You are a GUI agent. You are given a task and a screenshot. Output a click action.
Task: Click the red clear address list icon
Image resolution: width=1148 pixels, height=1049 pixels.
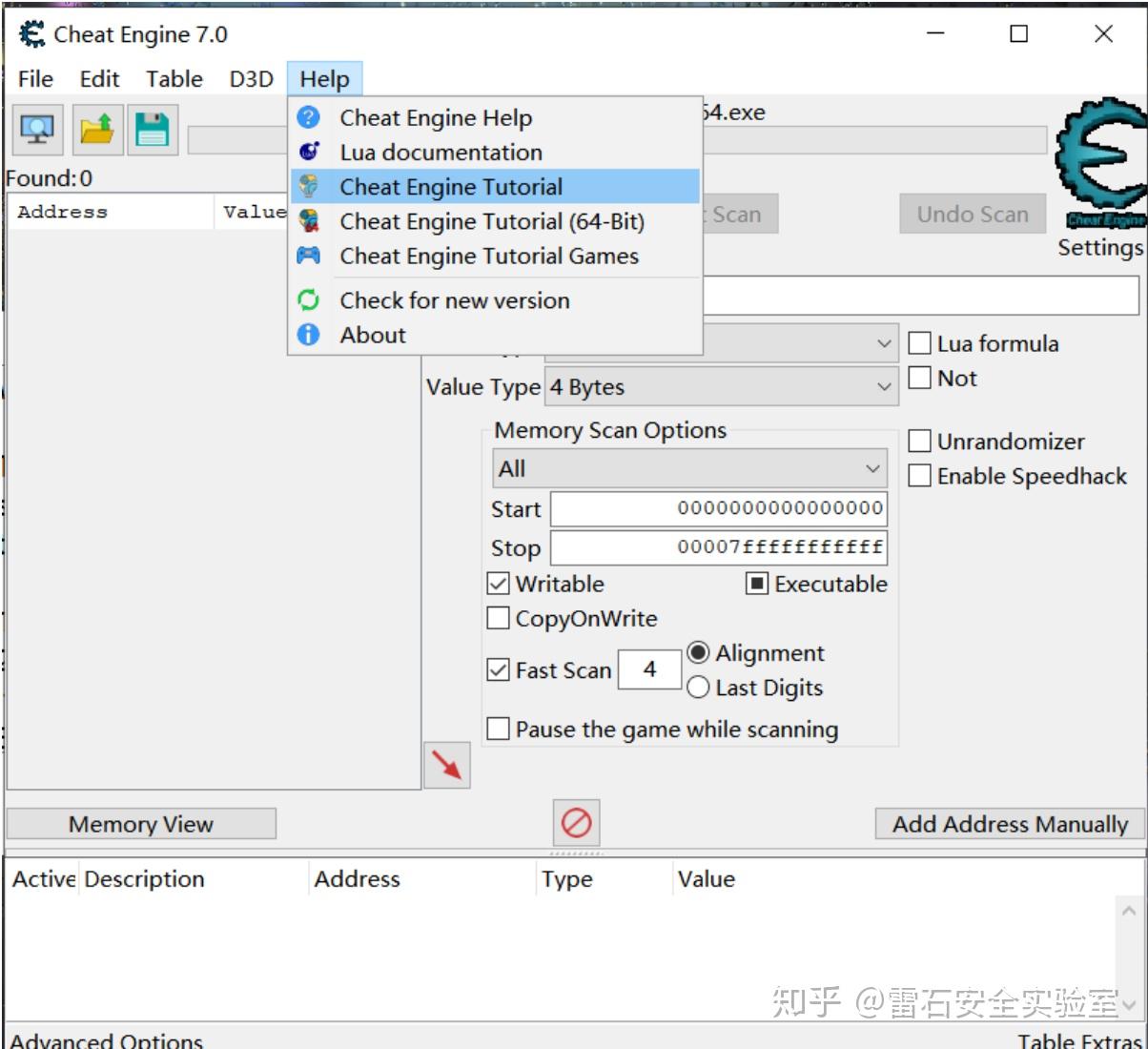click(x=576, y=822)
